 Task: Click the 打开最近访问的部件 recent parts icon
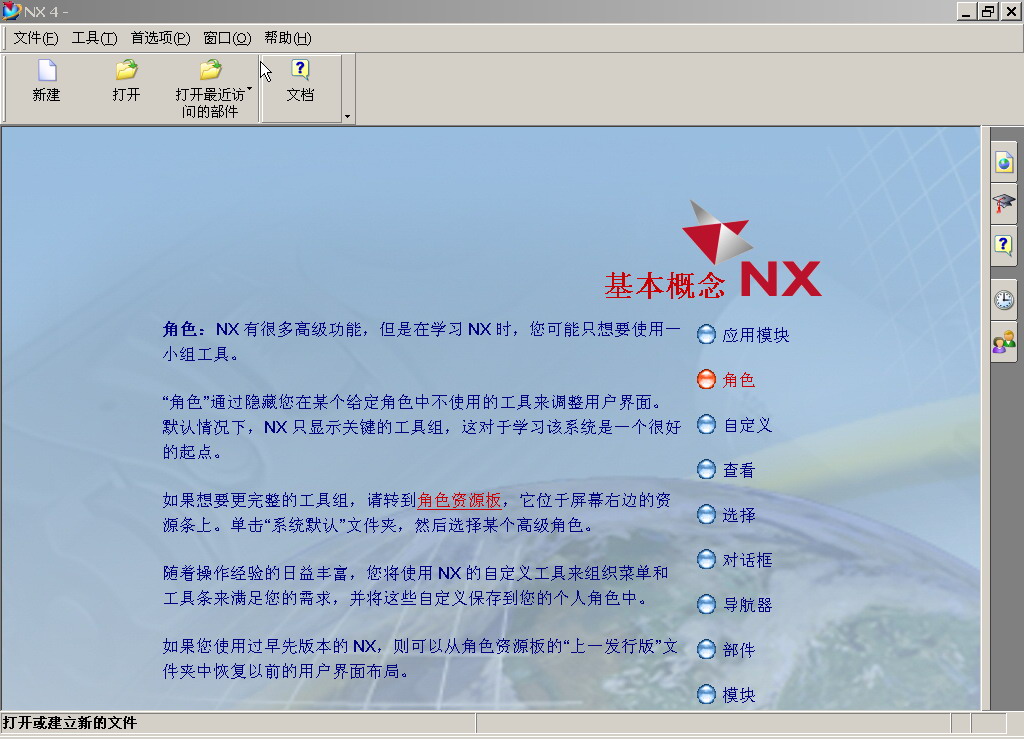[210, 71]
